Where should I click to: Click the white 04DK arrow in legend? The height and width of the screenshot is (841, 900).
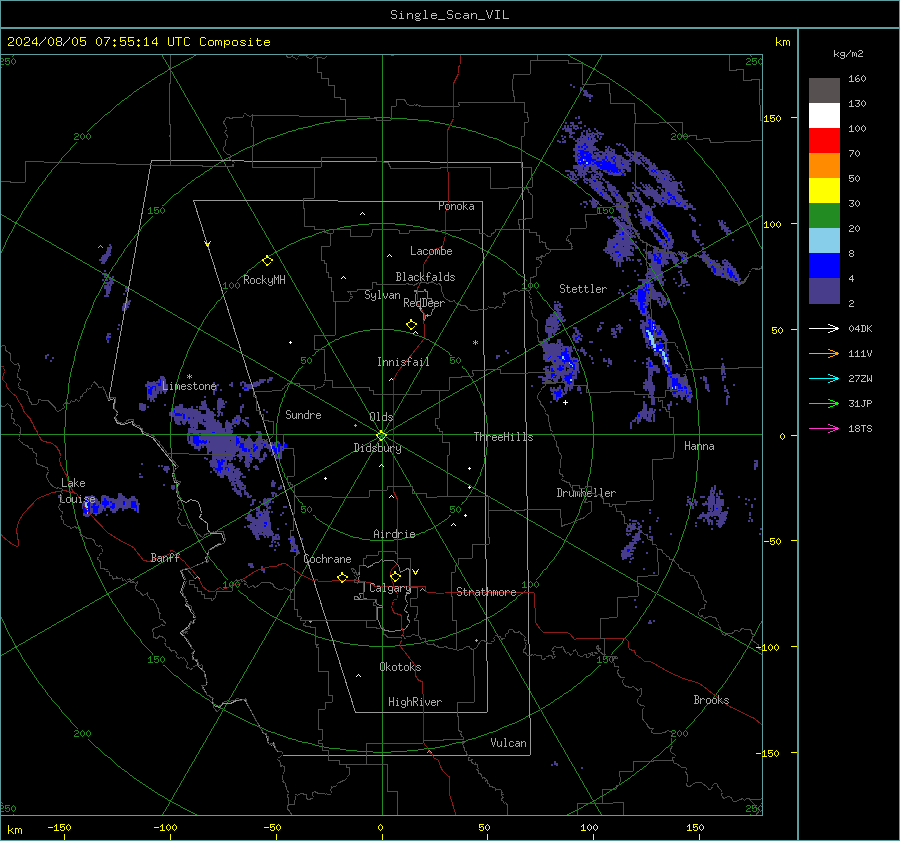point(824,328)
